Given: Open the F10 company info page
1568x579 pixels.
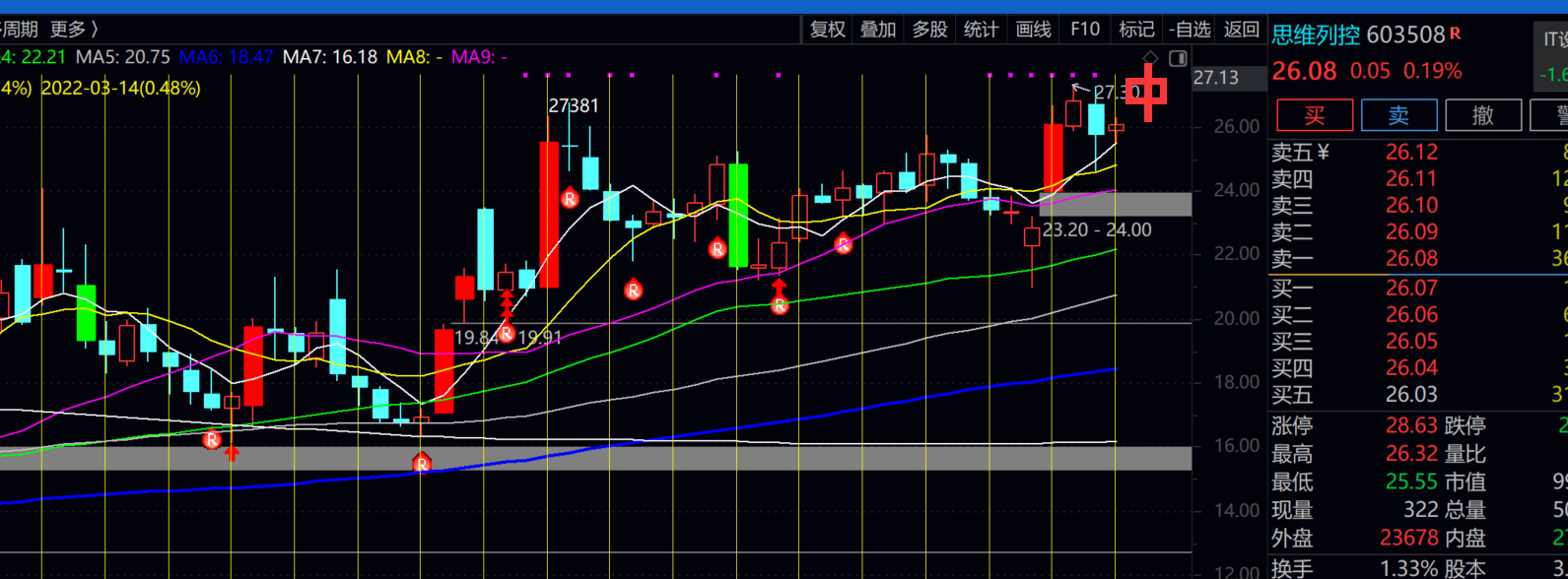Looking at the screenshot, I should point(1084,30).
